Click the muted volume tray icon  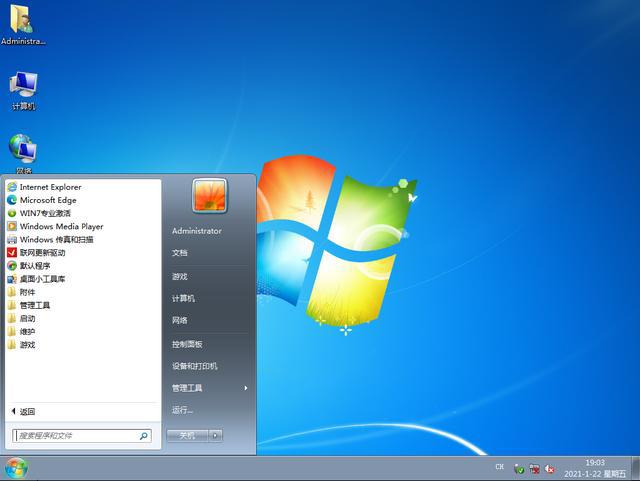click(x=550, y=469)
